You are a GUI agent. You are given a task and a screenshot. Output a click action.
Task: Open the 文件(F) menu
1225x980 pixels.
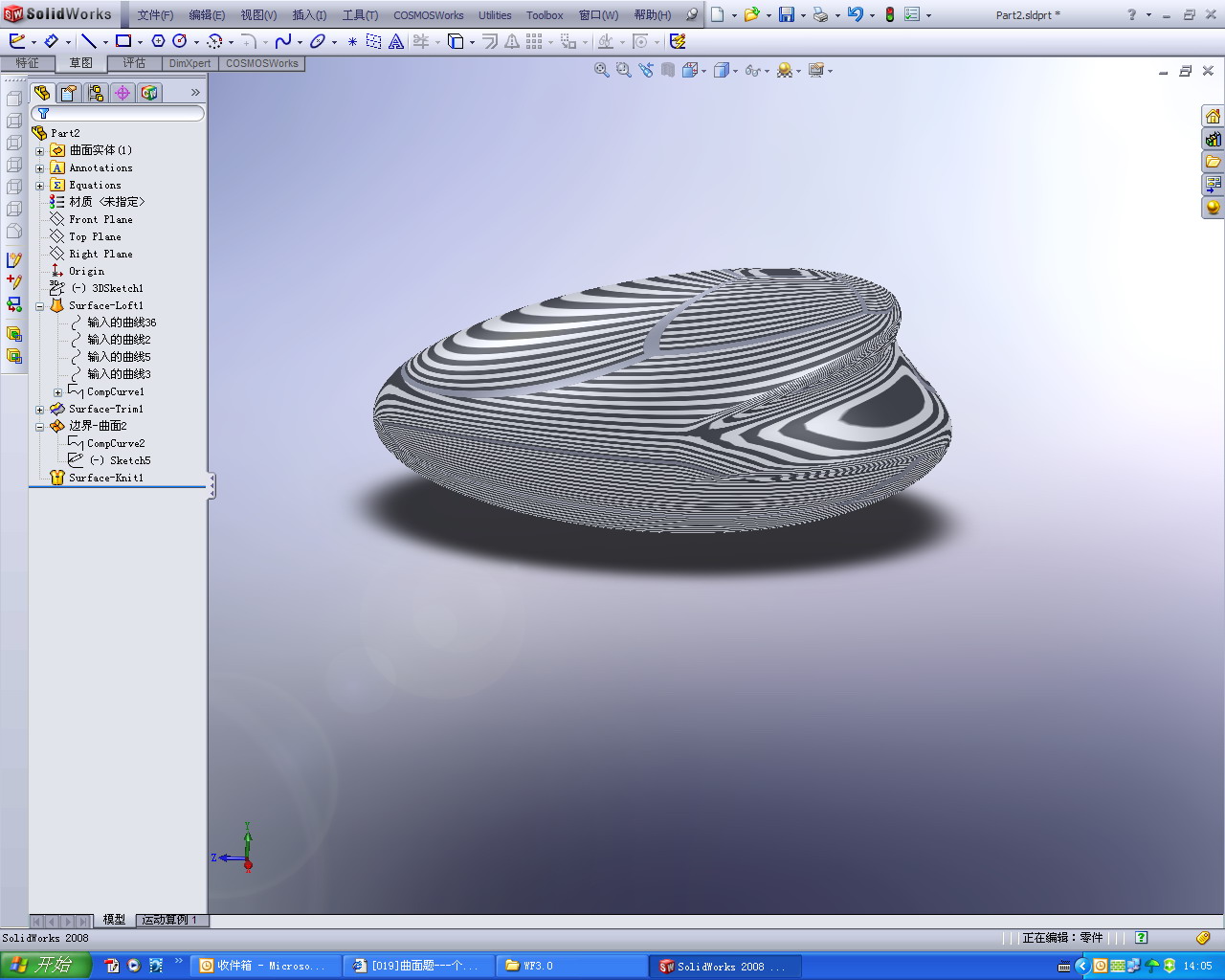[155, 15]
